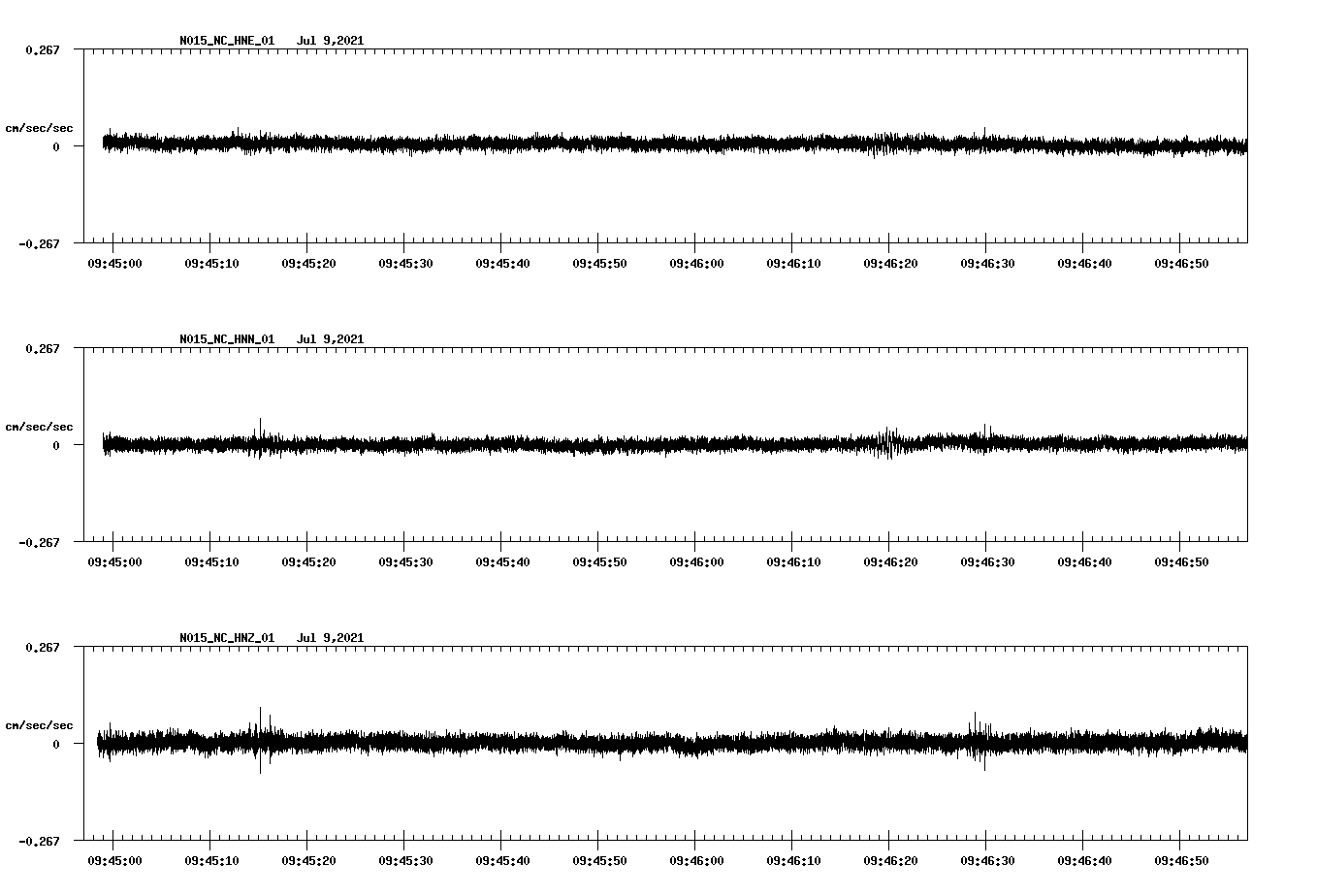This screenshot has height=896, width=1317.
Task: Click 09:45:20 time label on HNN axis
Action: [x=308, y=561]
